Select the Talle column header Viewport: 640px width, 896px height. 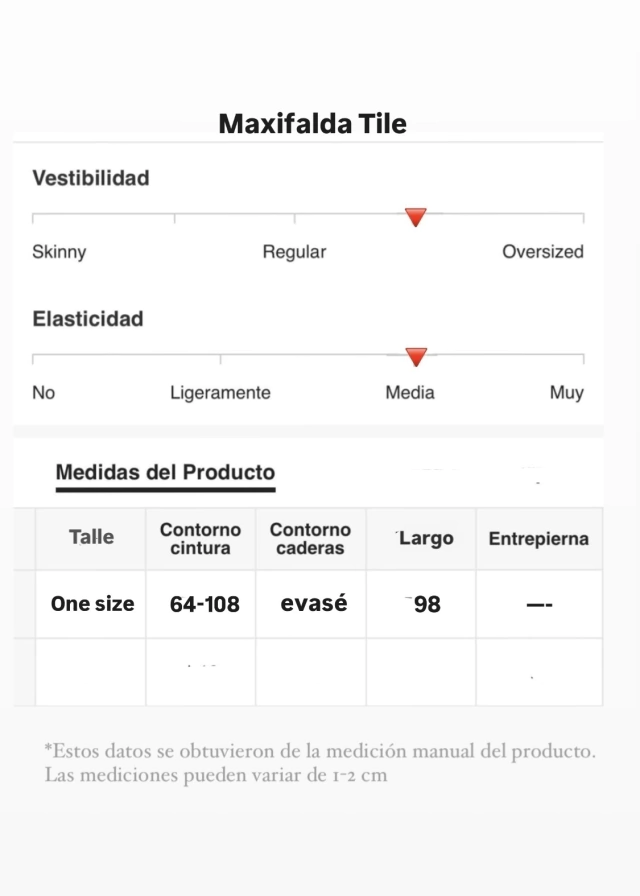[91, 537]
